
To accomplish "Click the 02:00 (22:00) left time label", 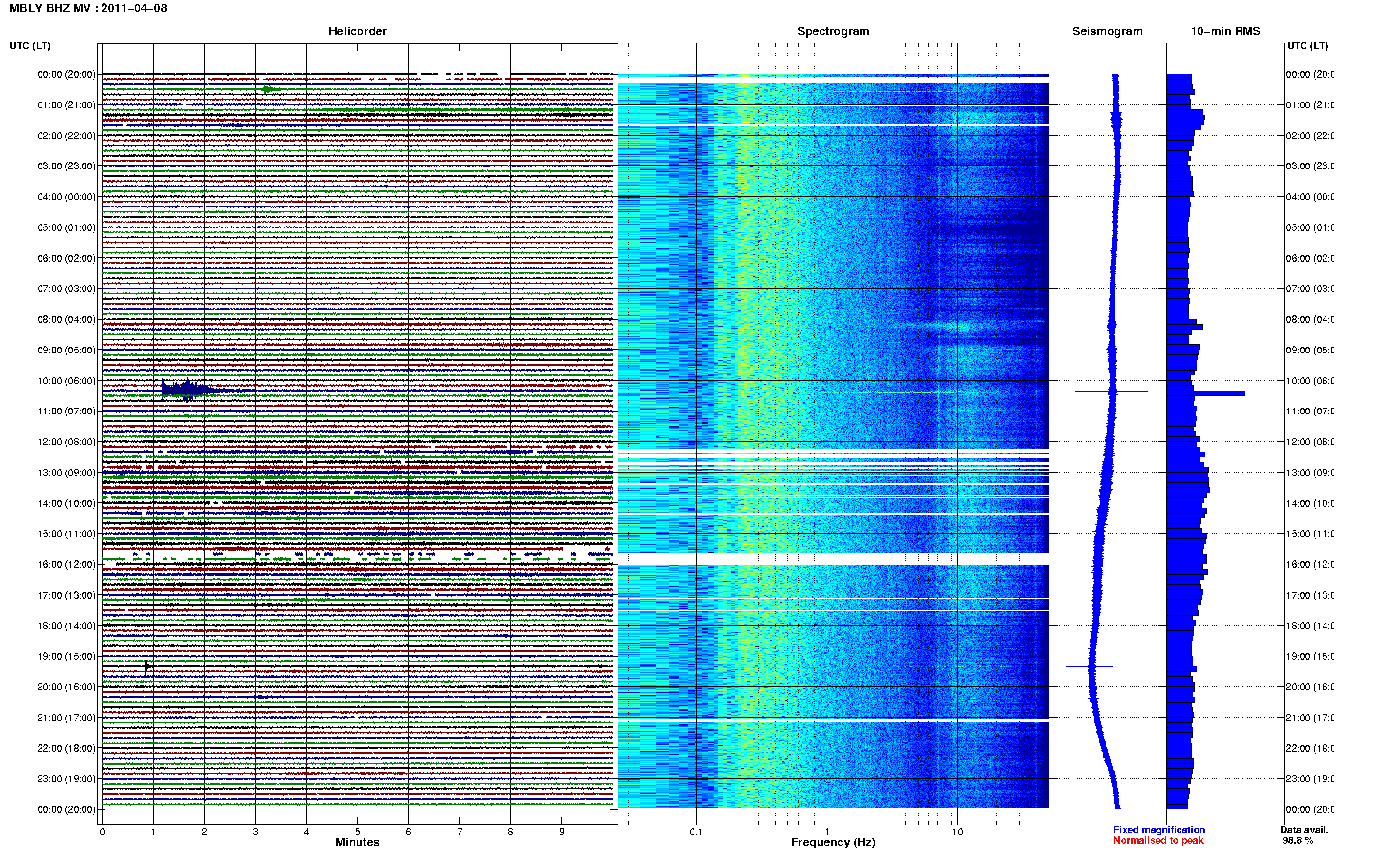I will [x=66, y=136].
